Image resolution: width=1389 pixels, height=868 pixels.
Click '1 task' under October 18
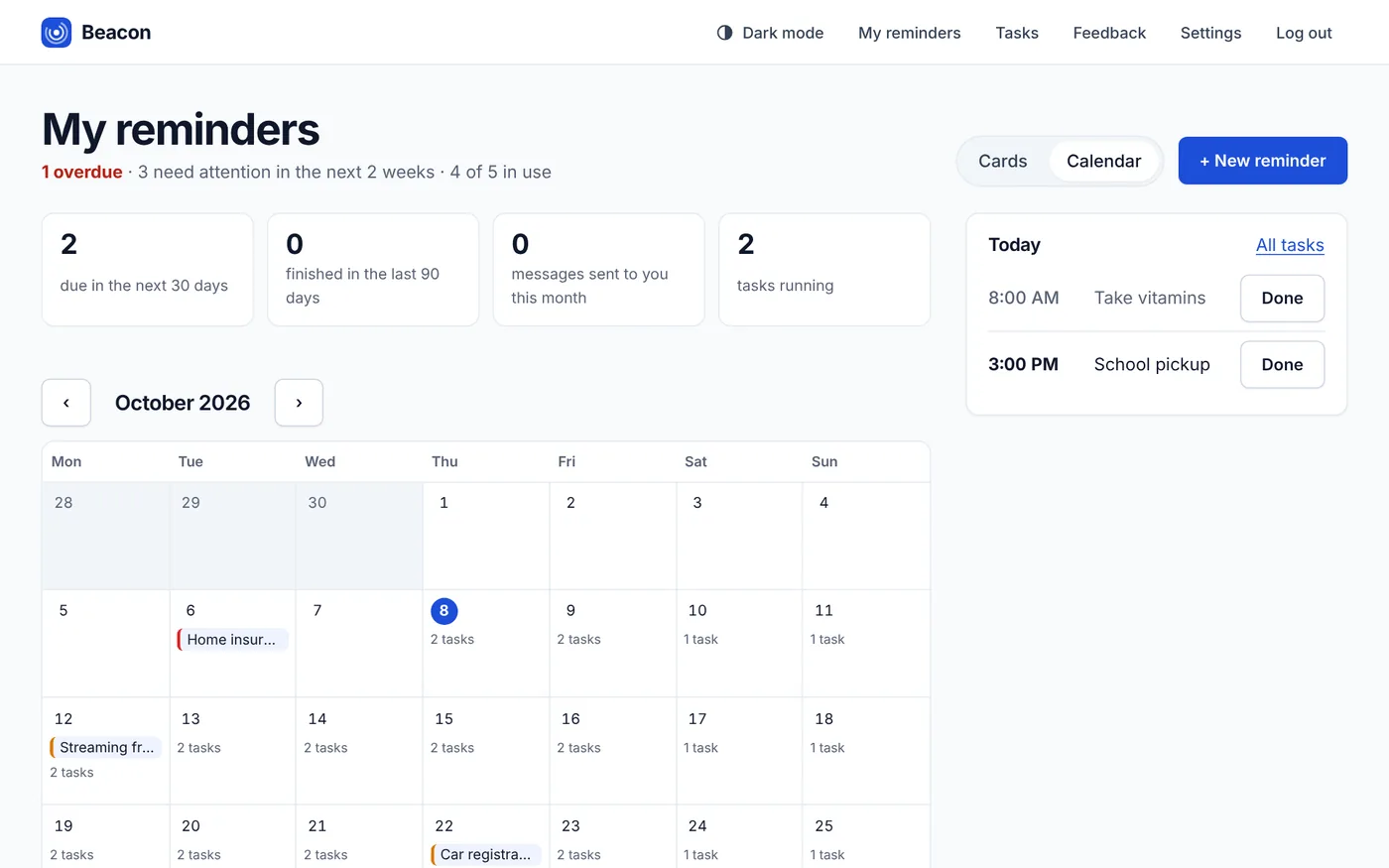(x=827, y=748)
